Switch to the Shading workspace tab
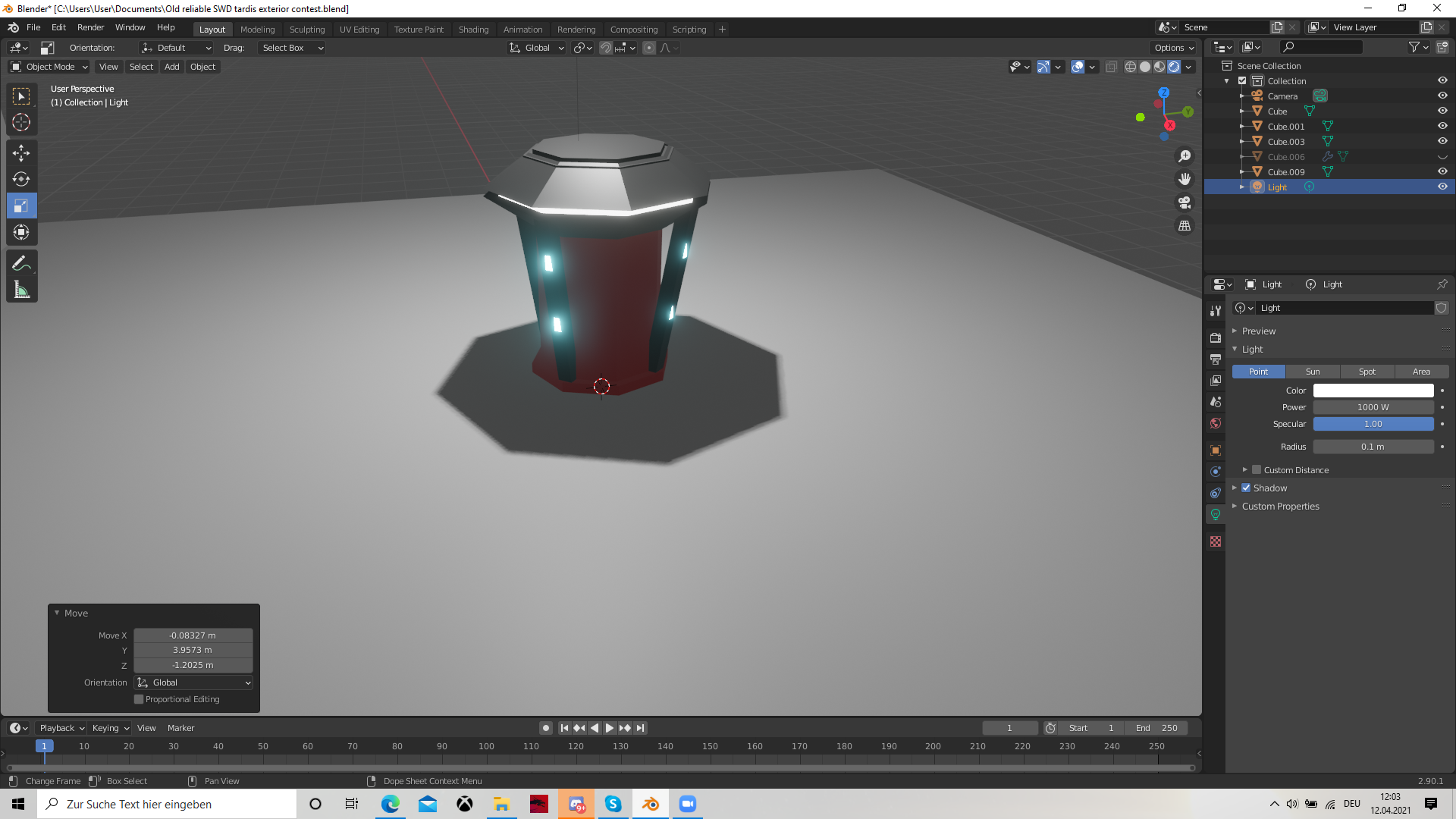Image resolution: width=1456 pixels, height=819 pixels. point(473,30)
